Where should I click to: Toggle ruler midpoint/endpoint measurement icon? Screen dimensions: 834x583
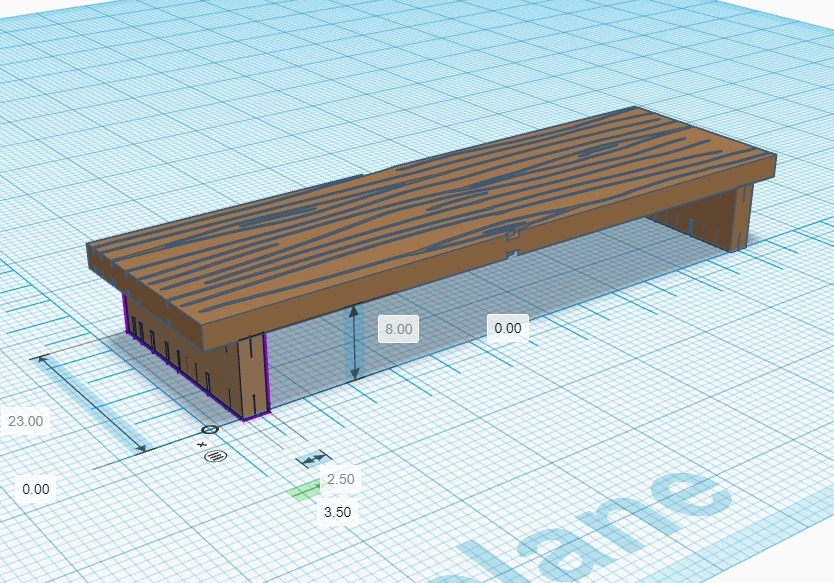tap(215, 456)
